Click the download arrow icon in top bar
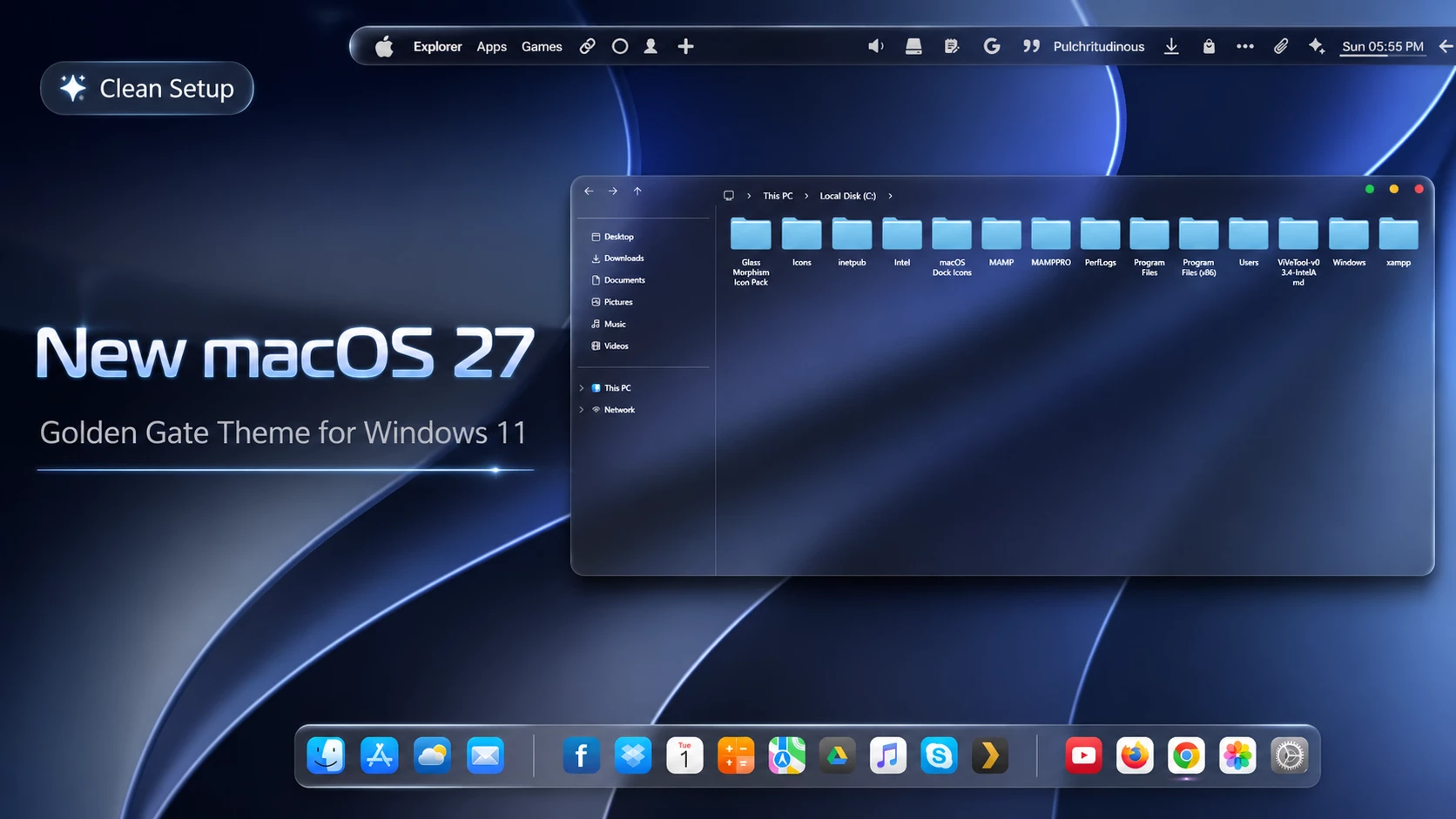This screenshot has width=1456, height=819. (1171, 46)
